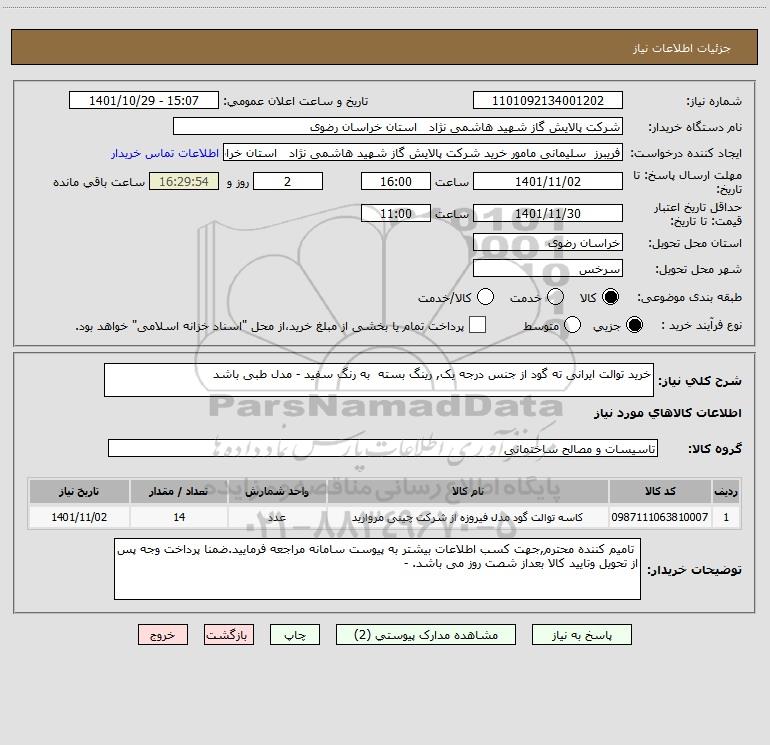
Task: Click the buyer organization name field
Action: click(398, 127)
